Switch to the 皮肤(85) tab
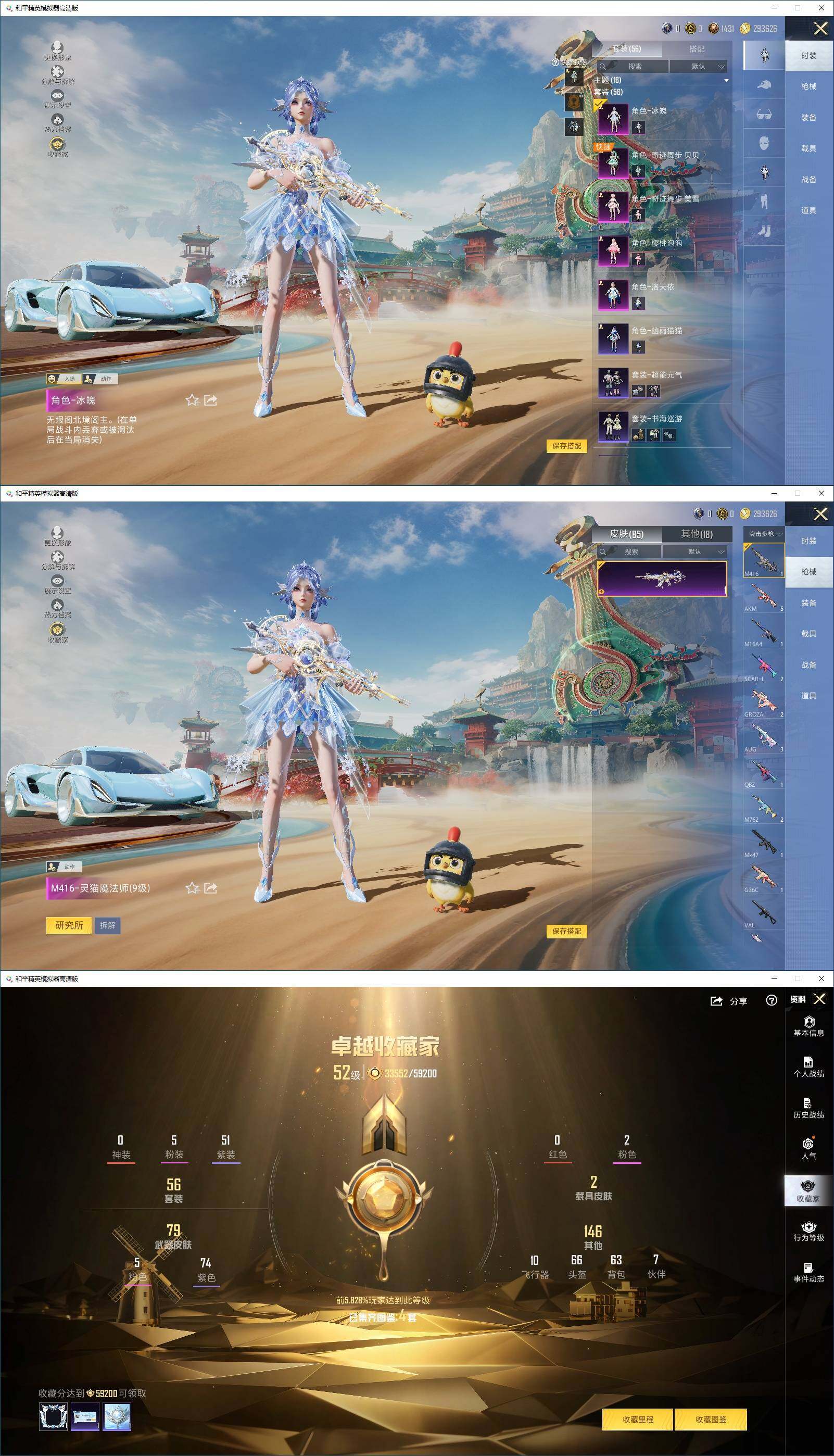This screenshot has width=834, height=1456. (627, 534)
